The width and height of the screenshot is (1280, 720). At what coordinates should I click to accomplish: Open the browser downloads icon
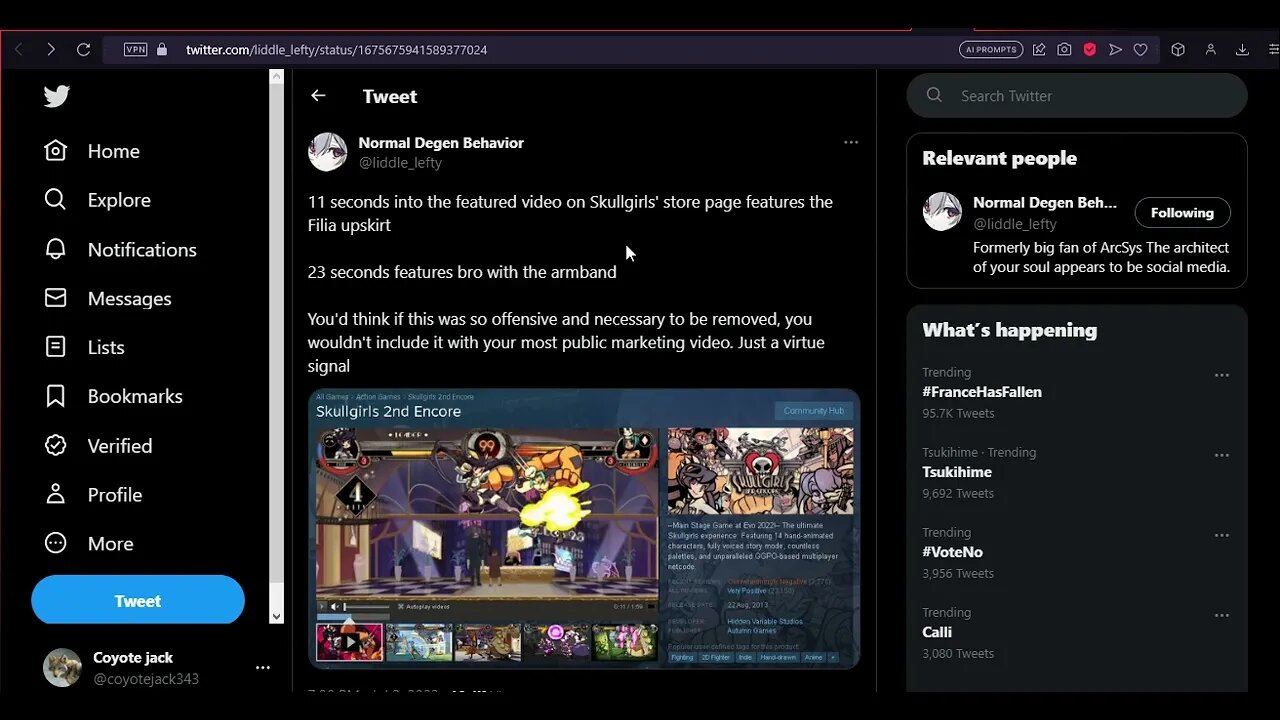tap(1242, 49)
